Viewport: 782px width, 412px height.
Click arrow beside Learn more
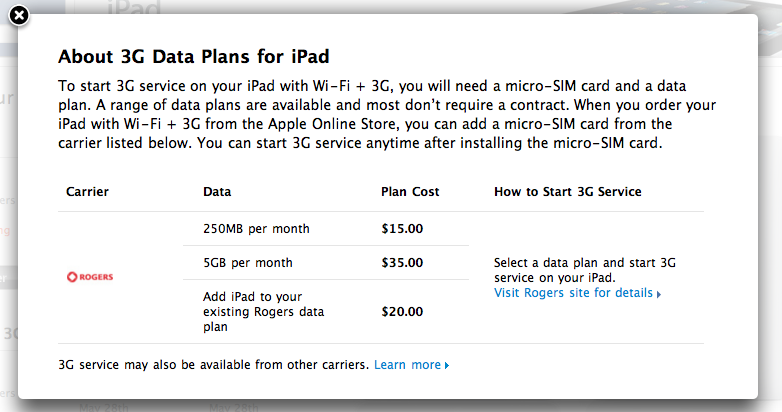[447, 366]
